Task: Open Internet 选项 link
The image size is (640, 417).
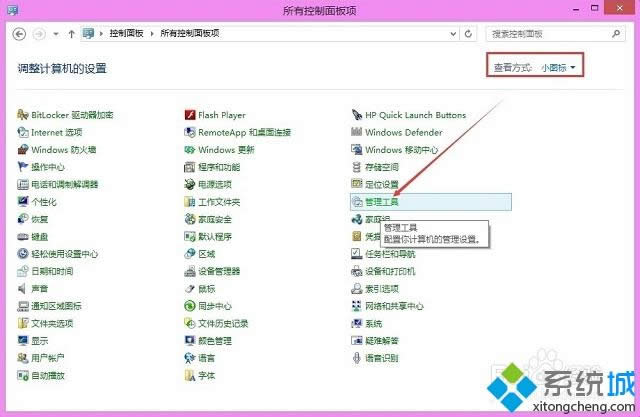Action: [x=56, y=132]
